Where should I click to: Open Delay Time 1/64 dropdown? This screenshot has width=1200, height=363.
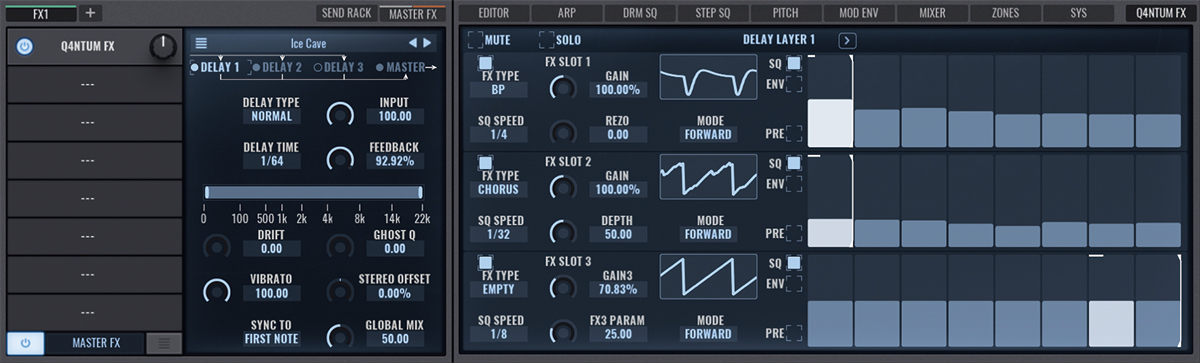point(271,161)
